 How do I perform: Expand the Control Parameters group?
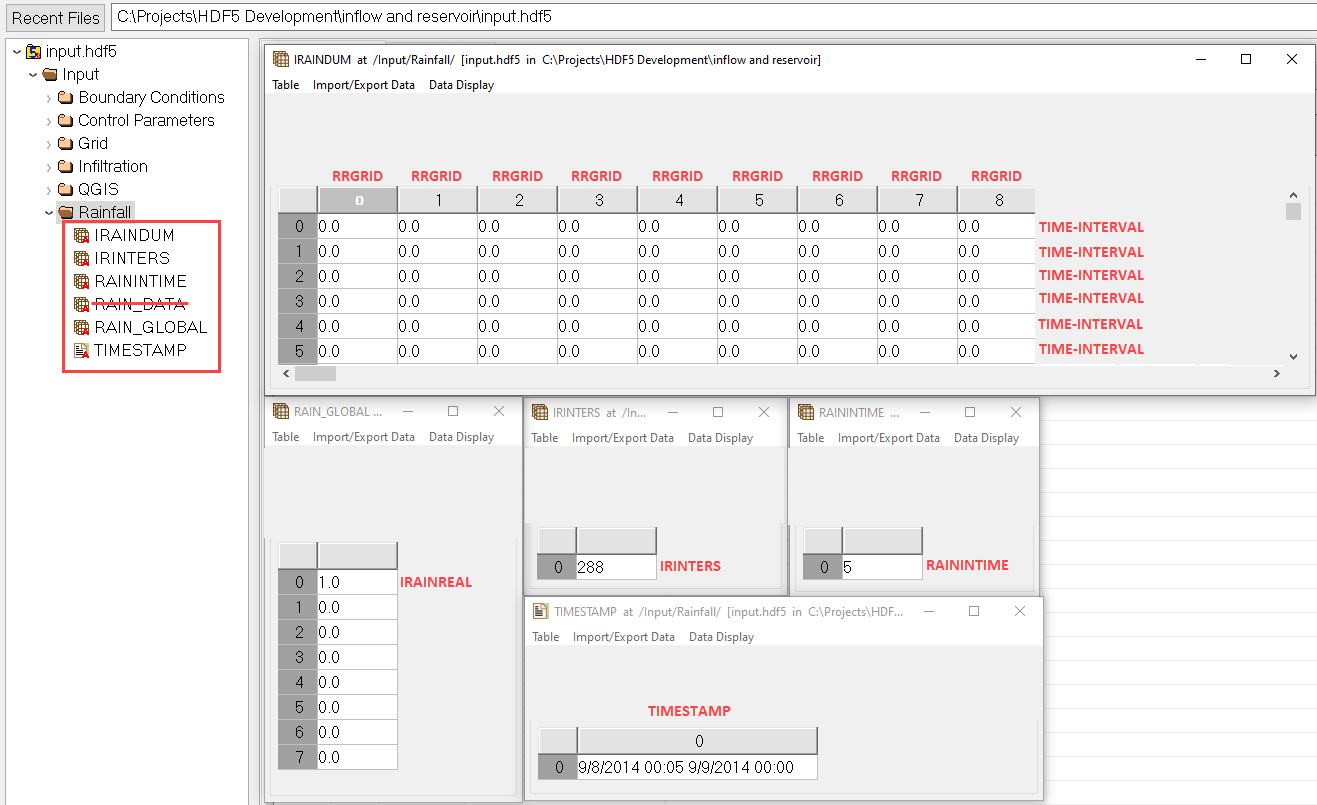coord(49,121)
